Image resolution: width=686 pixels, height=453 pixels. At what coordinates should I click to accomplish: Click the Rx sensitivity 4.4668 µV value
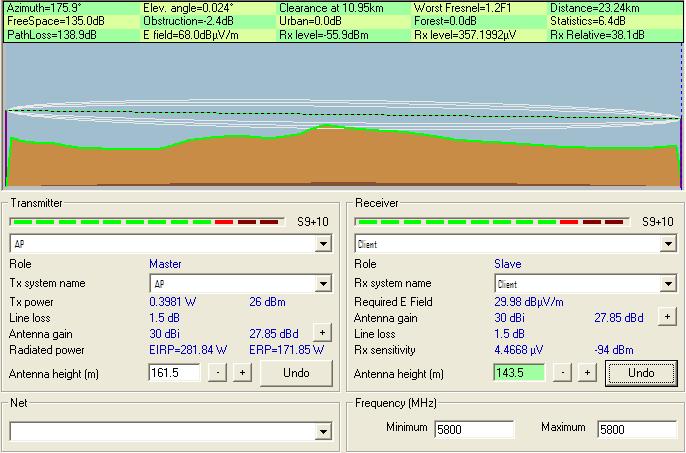[x=518, y=350]
